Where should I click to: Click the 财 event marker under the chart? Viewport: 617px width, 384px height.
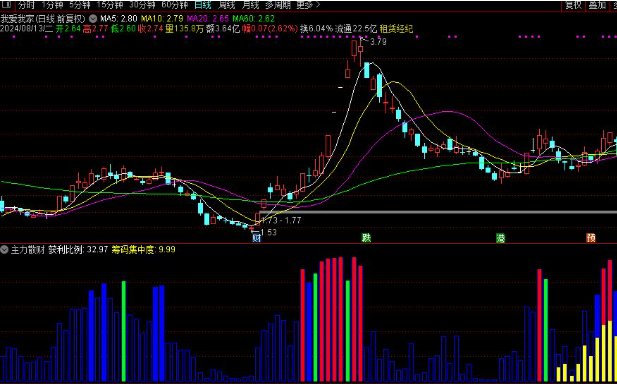[257, 238]
